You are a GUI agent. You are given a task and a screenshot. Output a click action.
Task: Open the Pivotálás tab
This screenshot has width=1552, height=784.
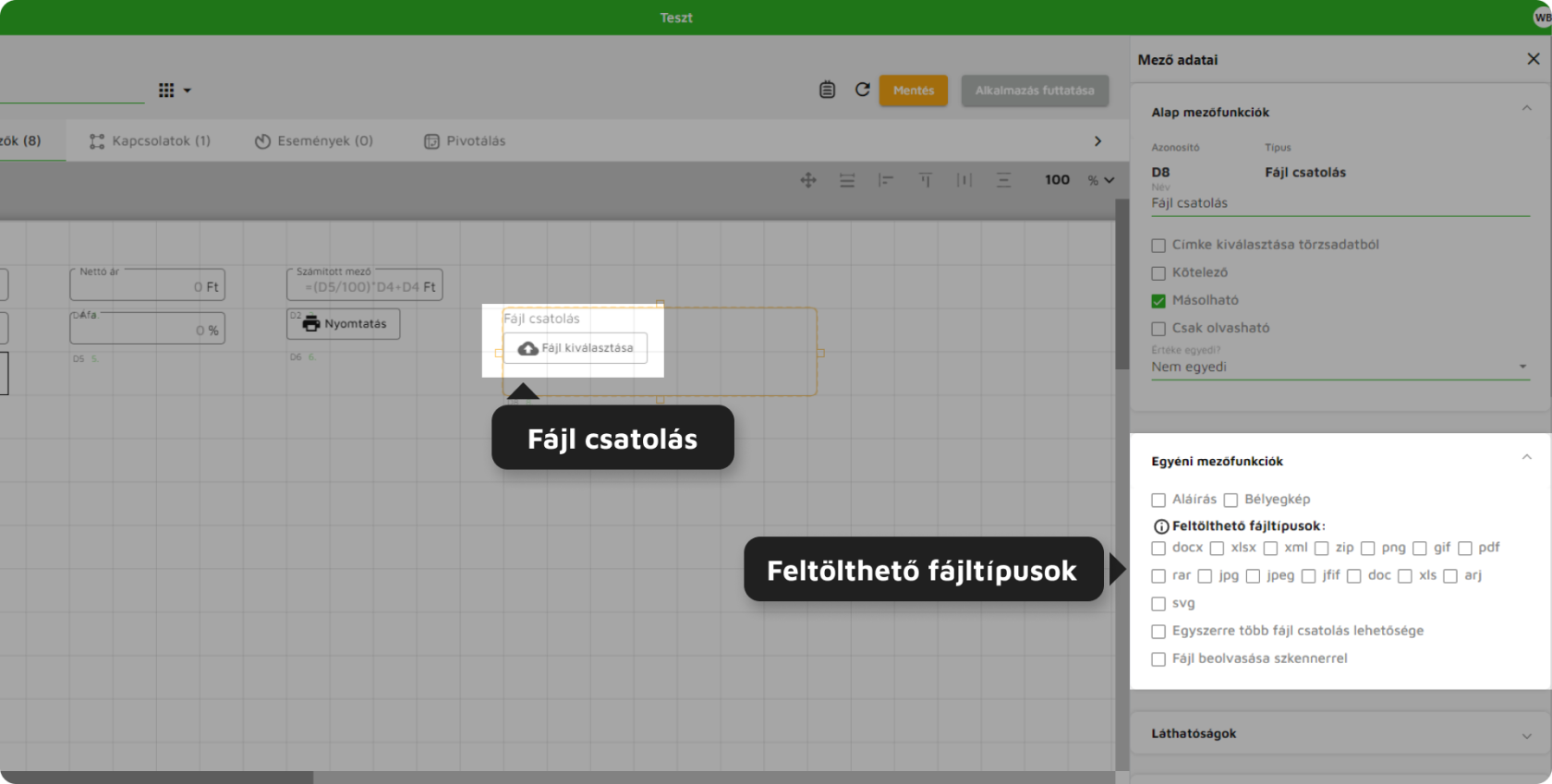click(x=465, y=141)
